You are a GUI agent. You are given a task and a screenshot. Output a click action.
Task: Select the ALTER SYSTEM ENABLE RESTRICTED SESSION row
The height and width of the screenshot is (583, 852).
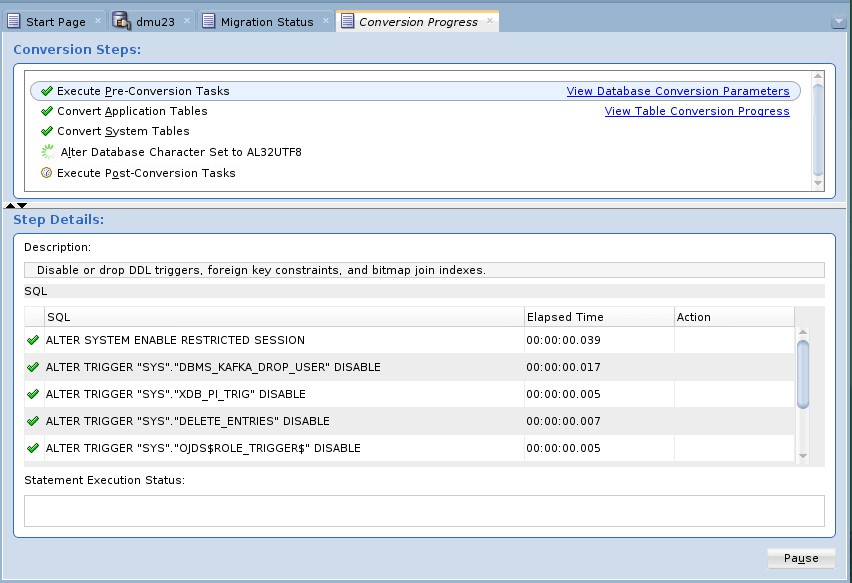pos(409,340)
